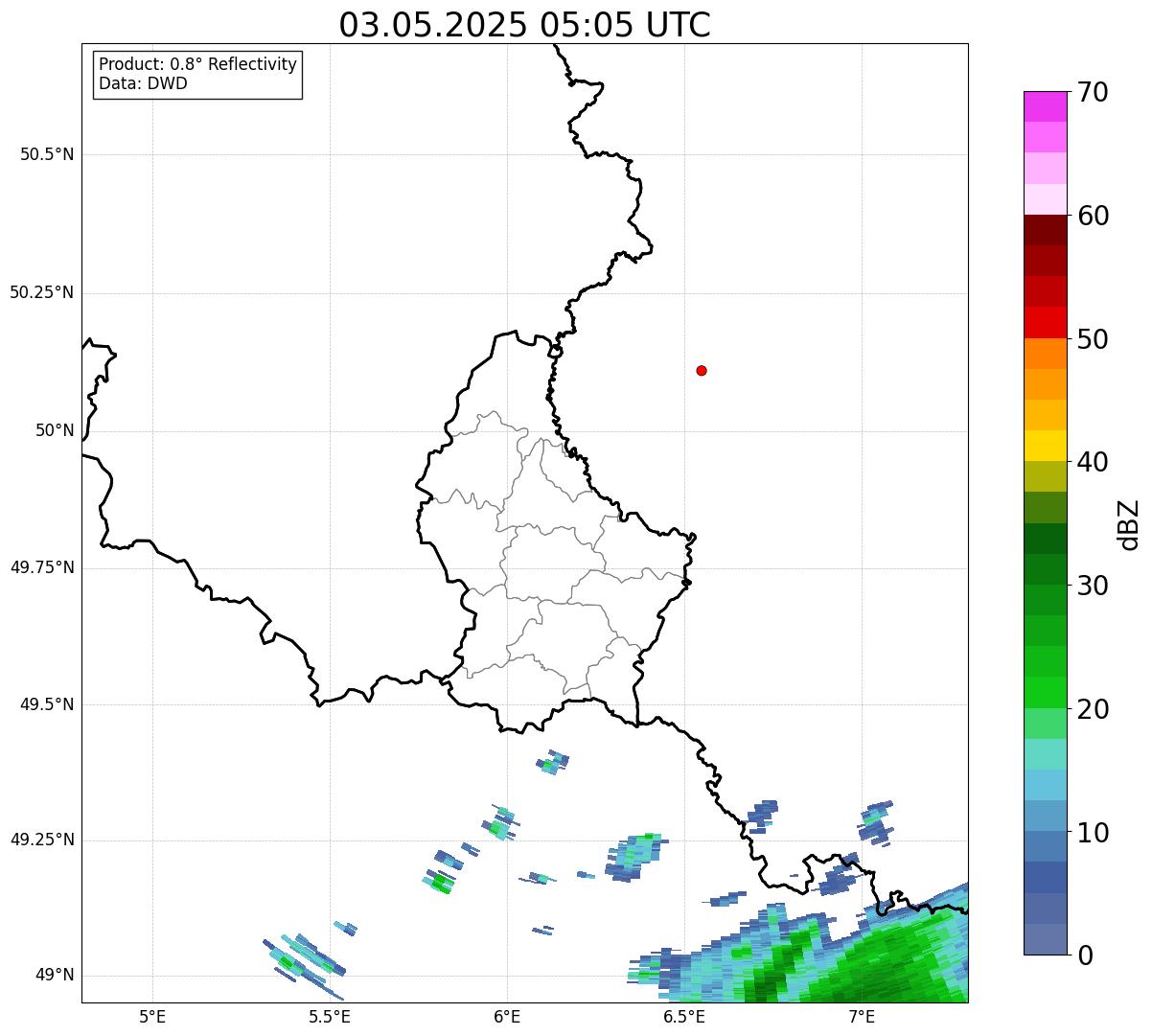Click the bright green 20 dBZ segment
Screen dimensions: 1152x1036
[1045, 693]
